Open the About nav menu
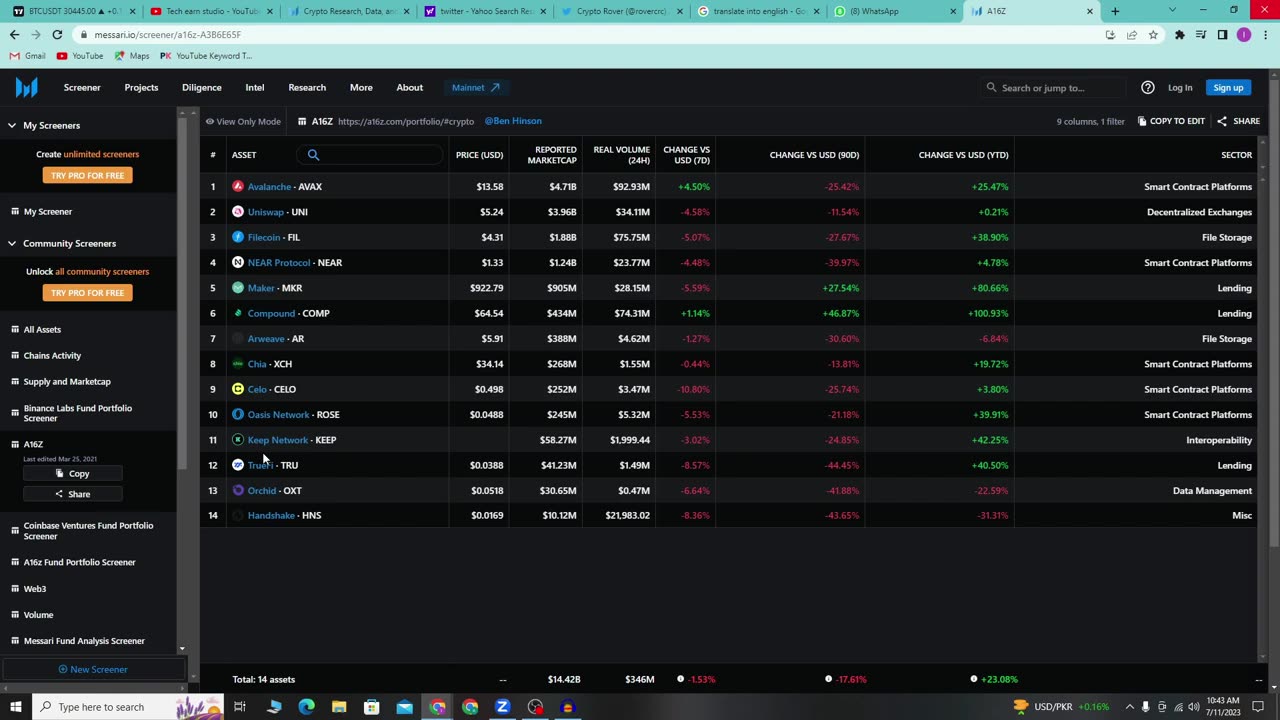Screen dimensions: 1280x720 tap(410, 87)
